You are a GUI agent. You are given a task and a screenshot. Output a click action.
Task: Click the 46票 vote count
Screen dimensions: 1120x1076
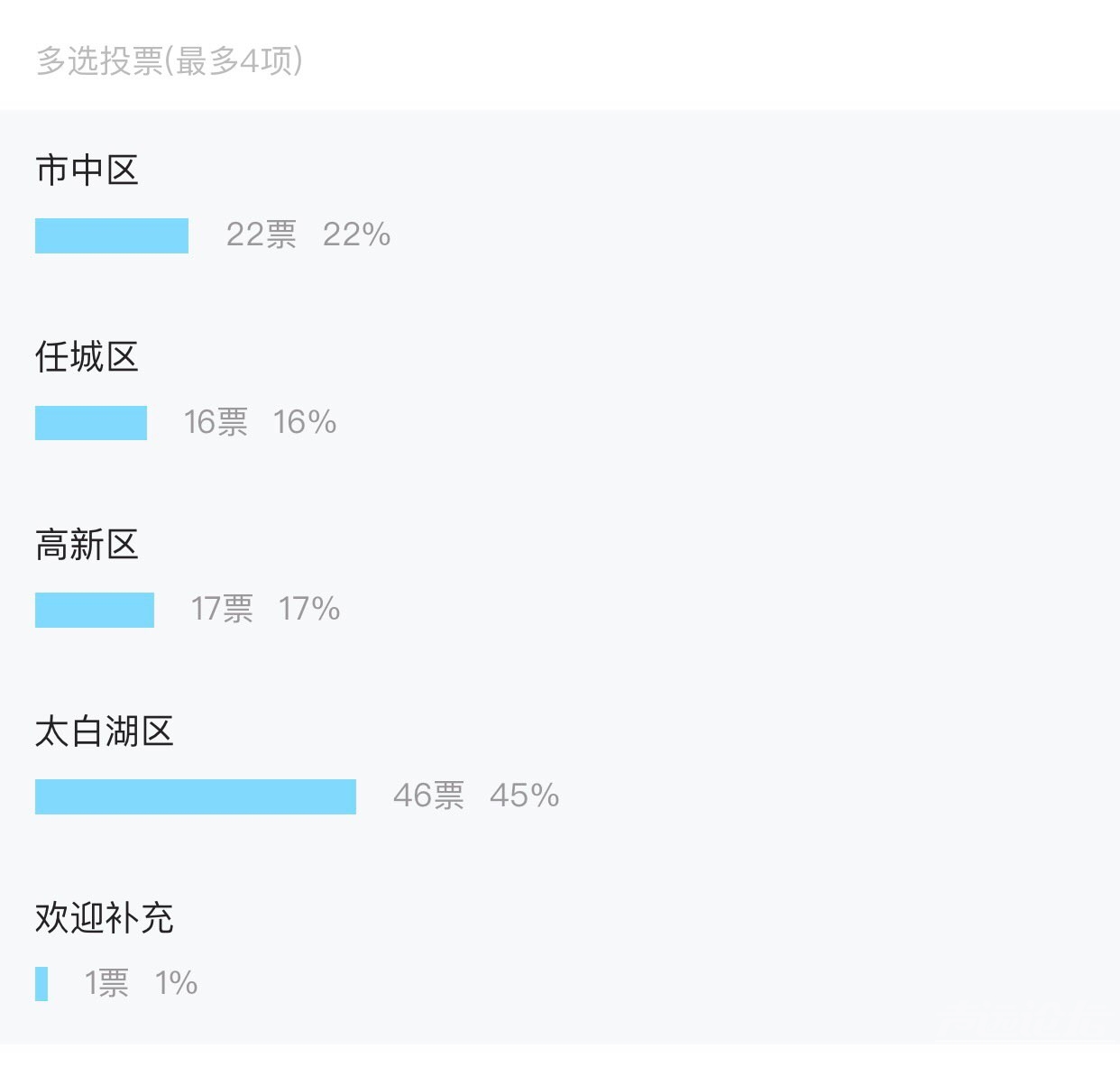428,796
